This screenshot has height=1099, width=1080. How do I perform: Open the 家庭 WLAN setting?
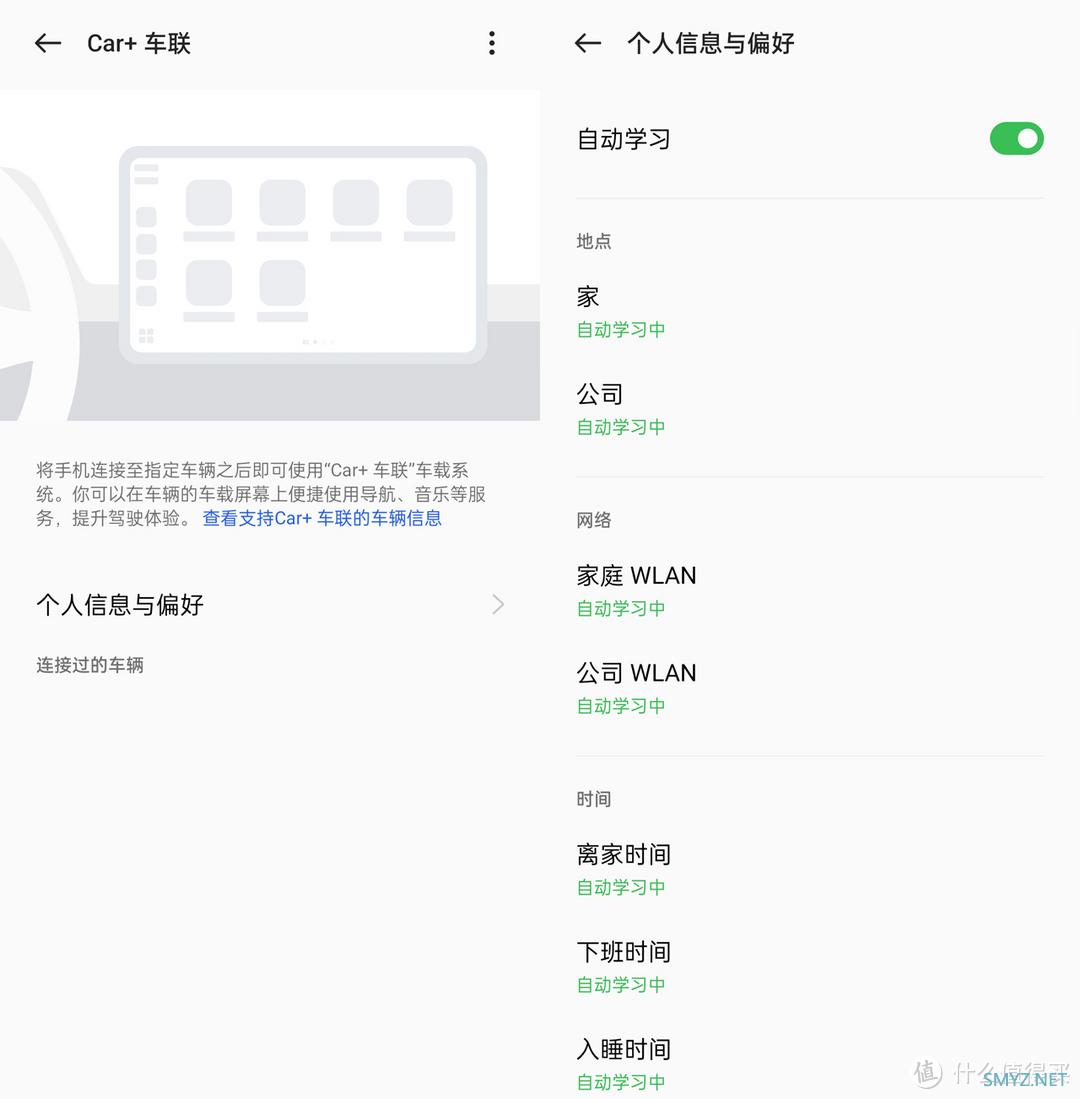pos(810,591)
